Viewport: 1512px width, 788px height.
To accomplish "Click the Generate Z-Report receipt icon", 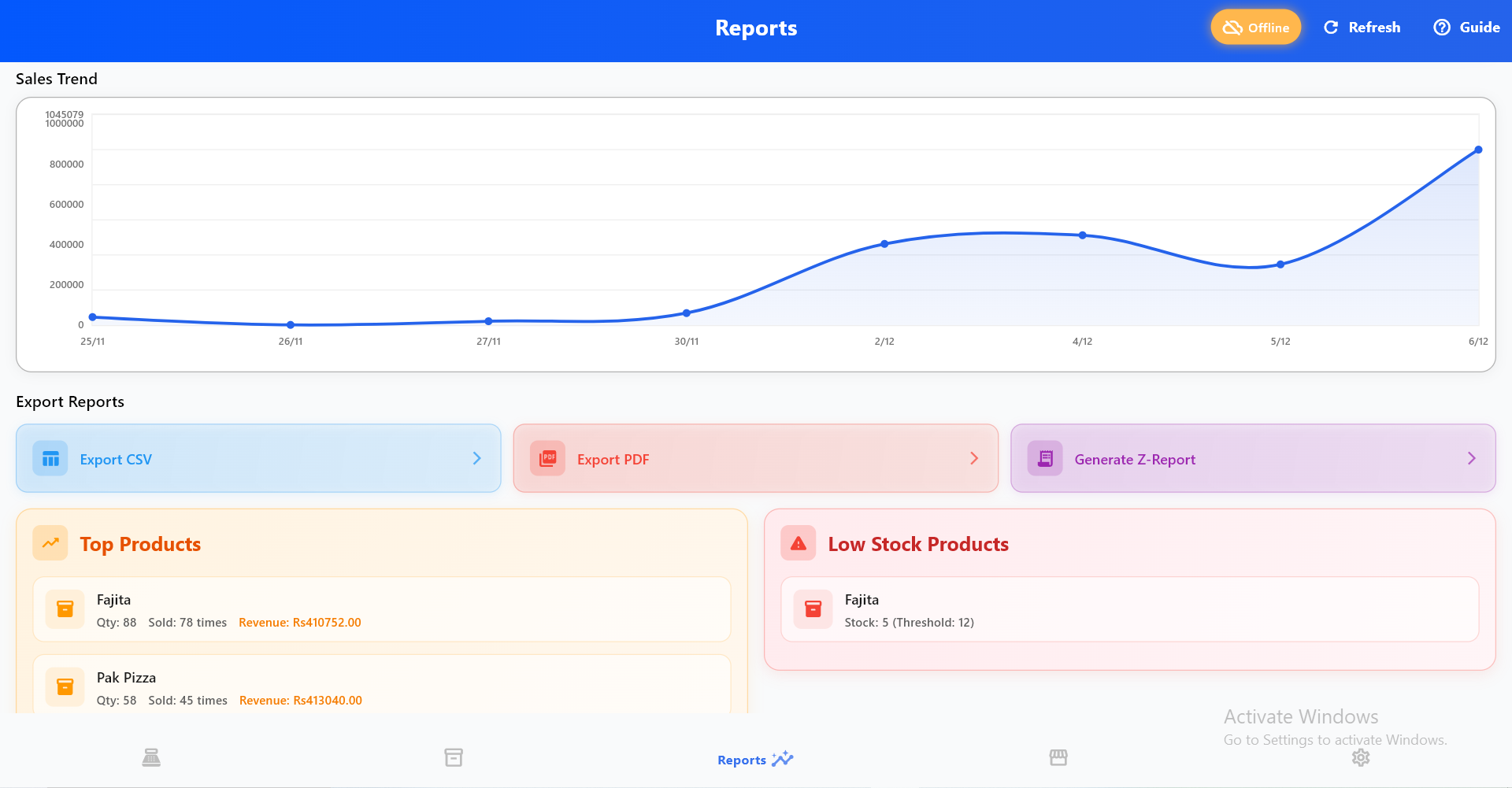I will click(1045, 459).
